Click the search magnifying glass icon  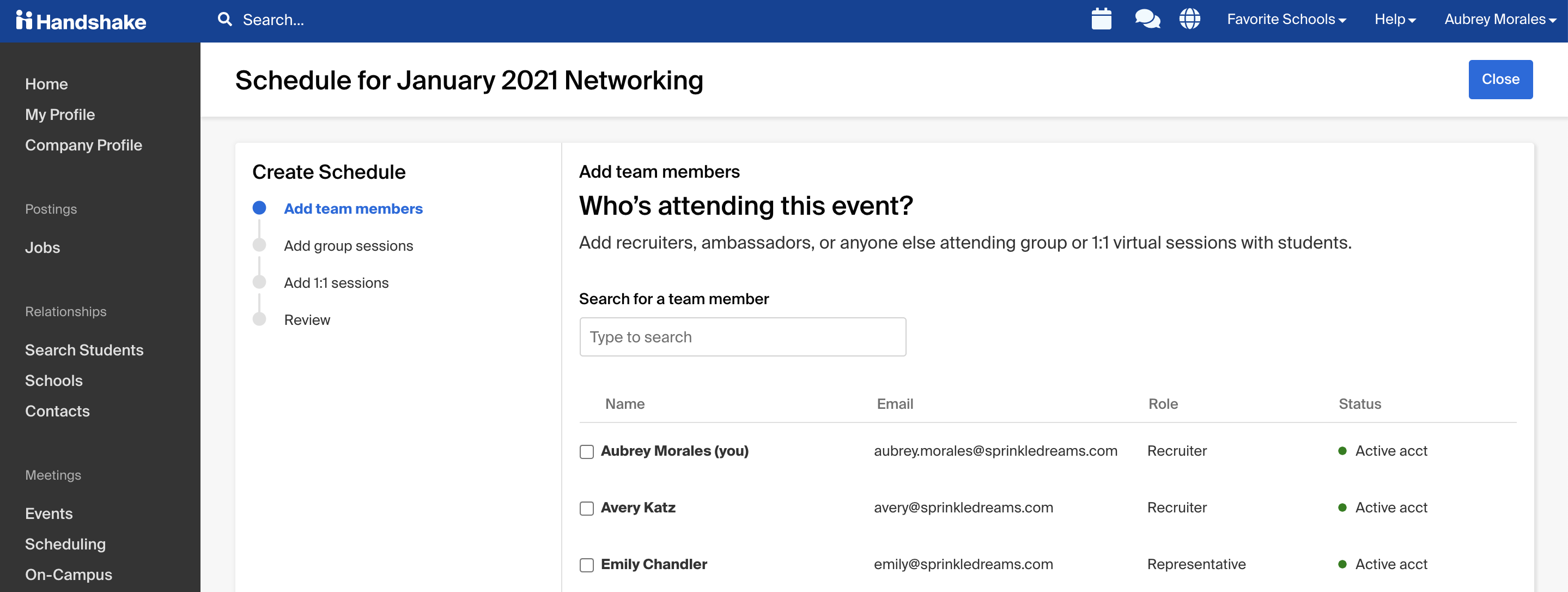[226, 20]
